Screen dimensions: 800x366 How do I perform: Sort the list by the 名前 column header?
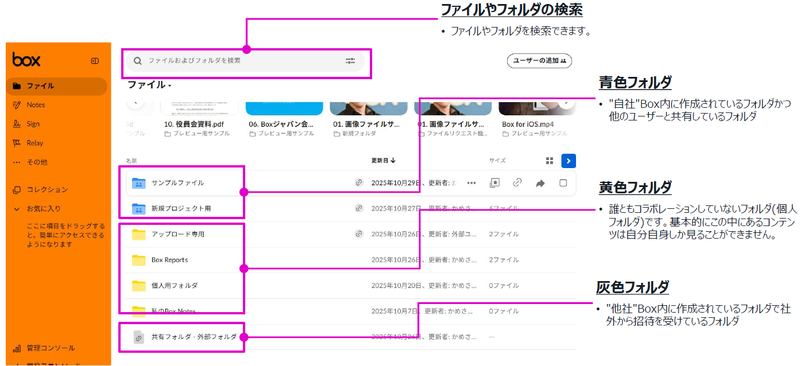coord(131,160)
